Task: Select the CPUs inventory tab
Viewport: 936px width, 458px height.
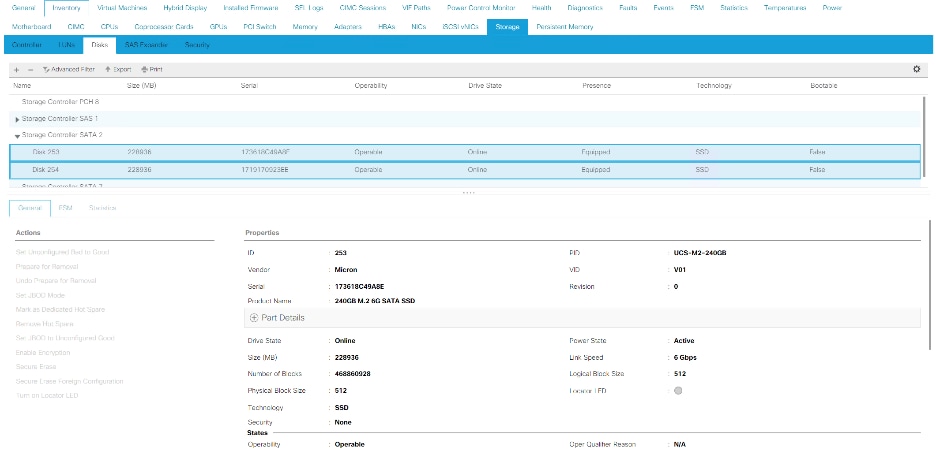Action: pyautogui.click(x=109, y=27)
